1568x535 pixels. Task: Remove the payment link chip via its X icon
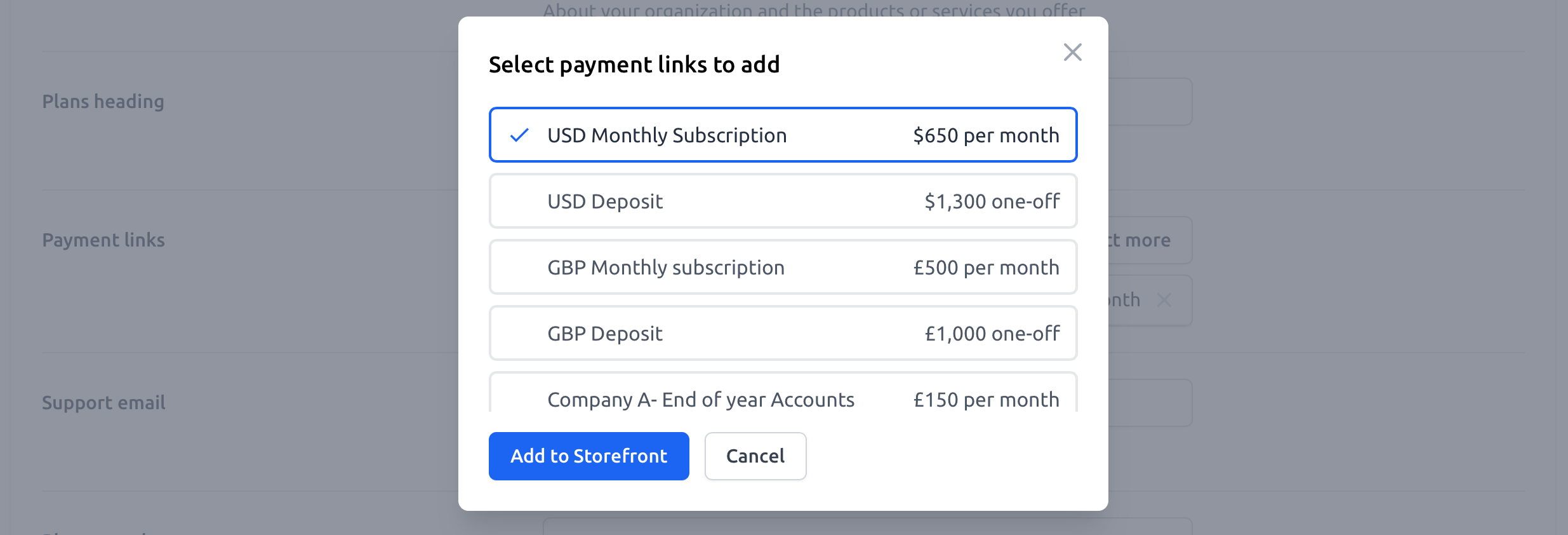(x=1164, y=300)
